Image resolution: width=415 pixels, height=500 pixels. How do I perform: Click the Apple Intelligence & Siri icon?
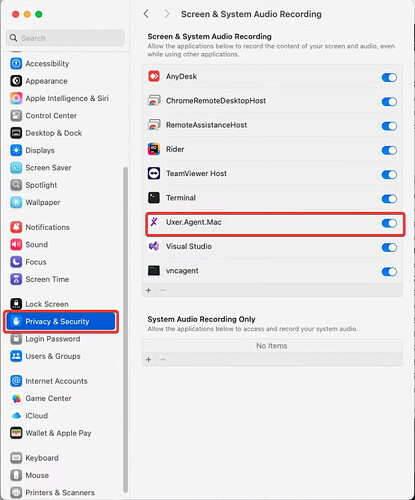tap(16, 98)
